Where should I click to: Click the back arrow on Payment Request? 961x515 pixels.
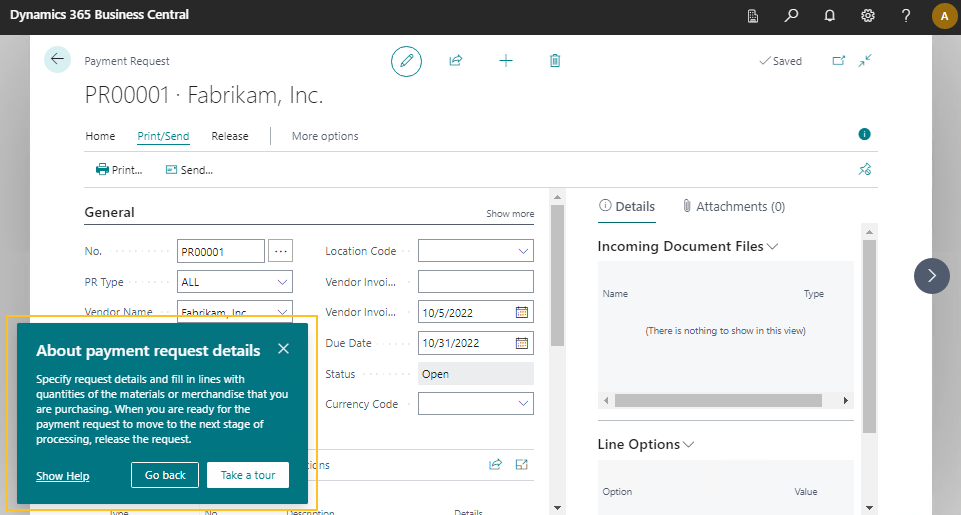(57, 60)
